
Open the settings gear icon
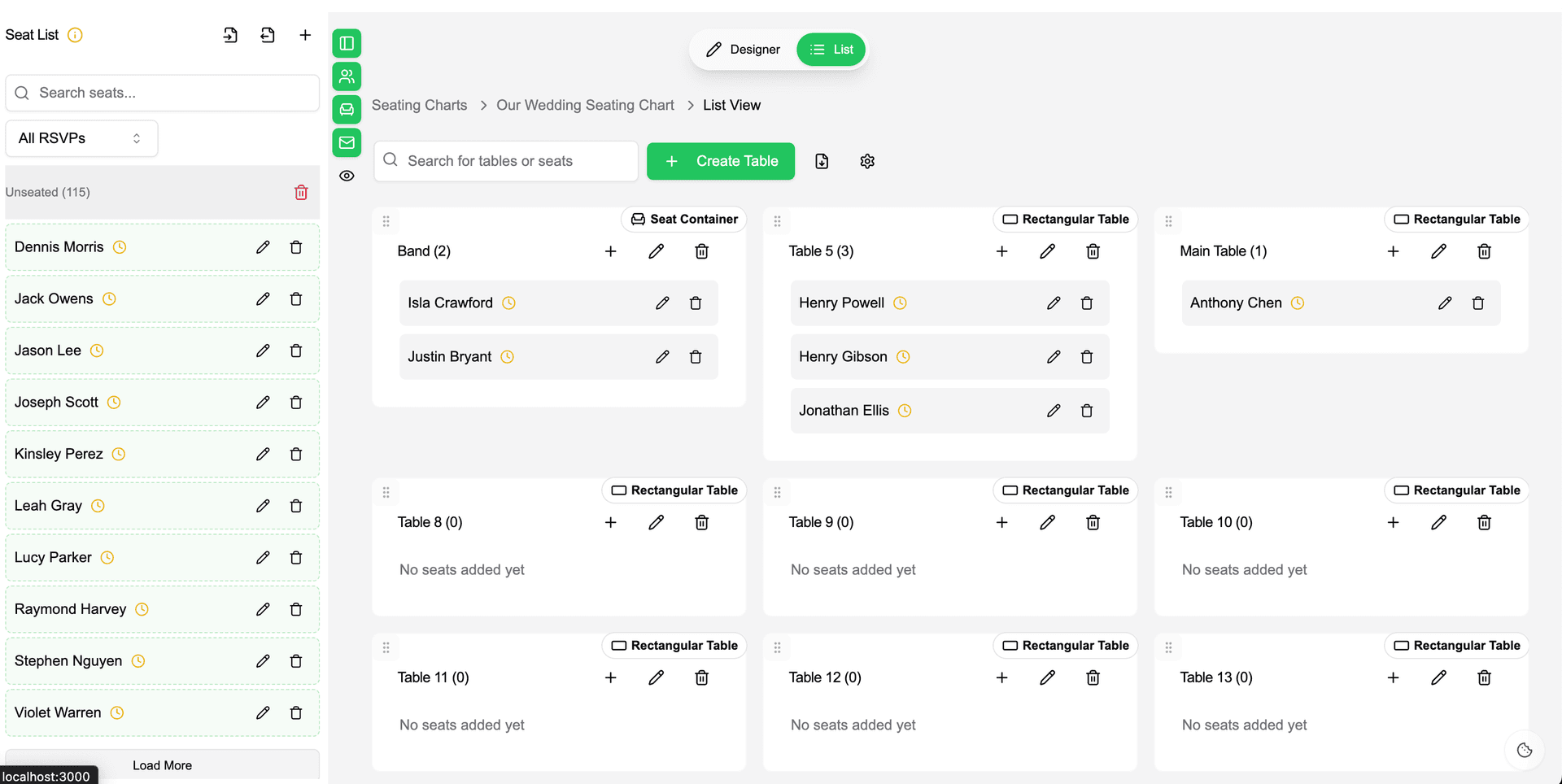[867, 161]
